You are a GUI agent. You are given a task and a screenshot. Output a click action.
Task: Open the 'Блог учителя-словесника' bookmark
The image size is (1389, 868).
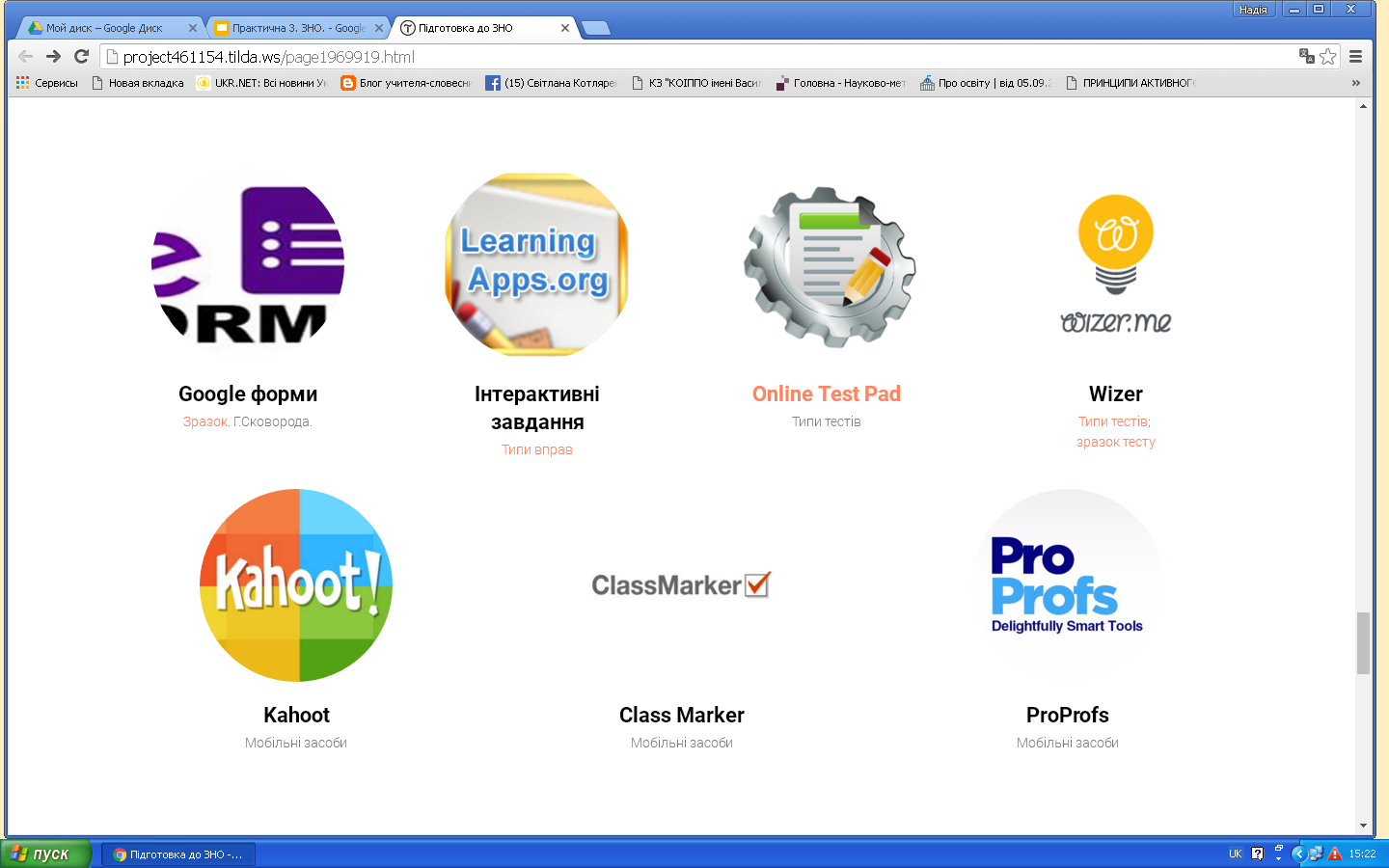click(406, 83)
